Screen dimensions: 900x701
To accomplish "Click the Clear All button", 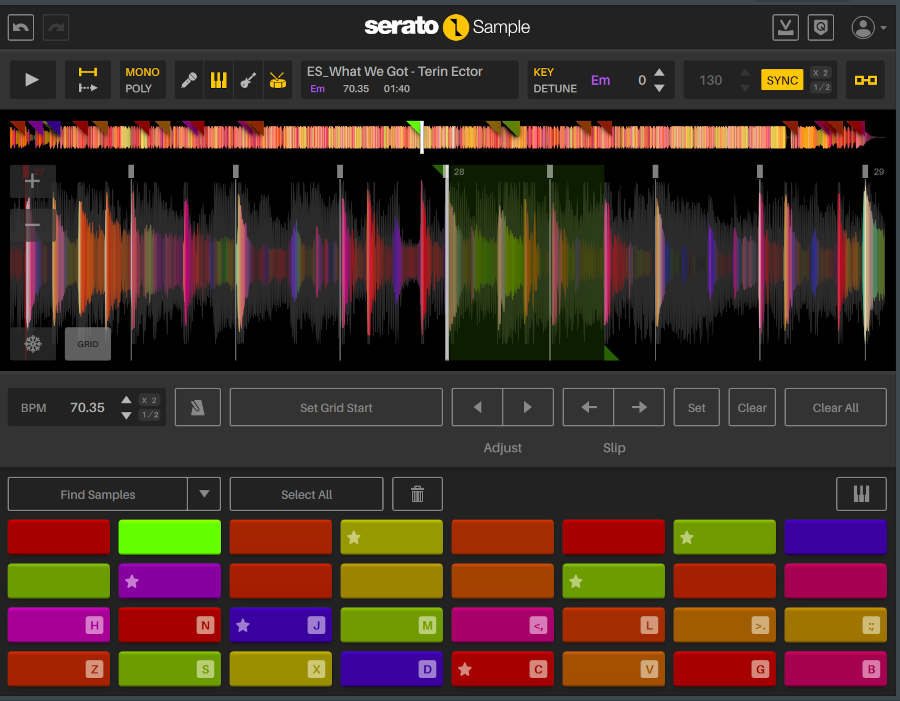I will tap(835, 408).
